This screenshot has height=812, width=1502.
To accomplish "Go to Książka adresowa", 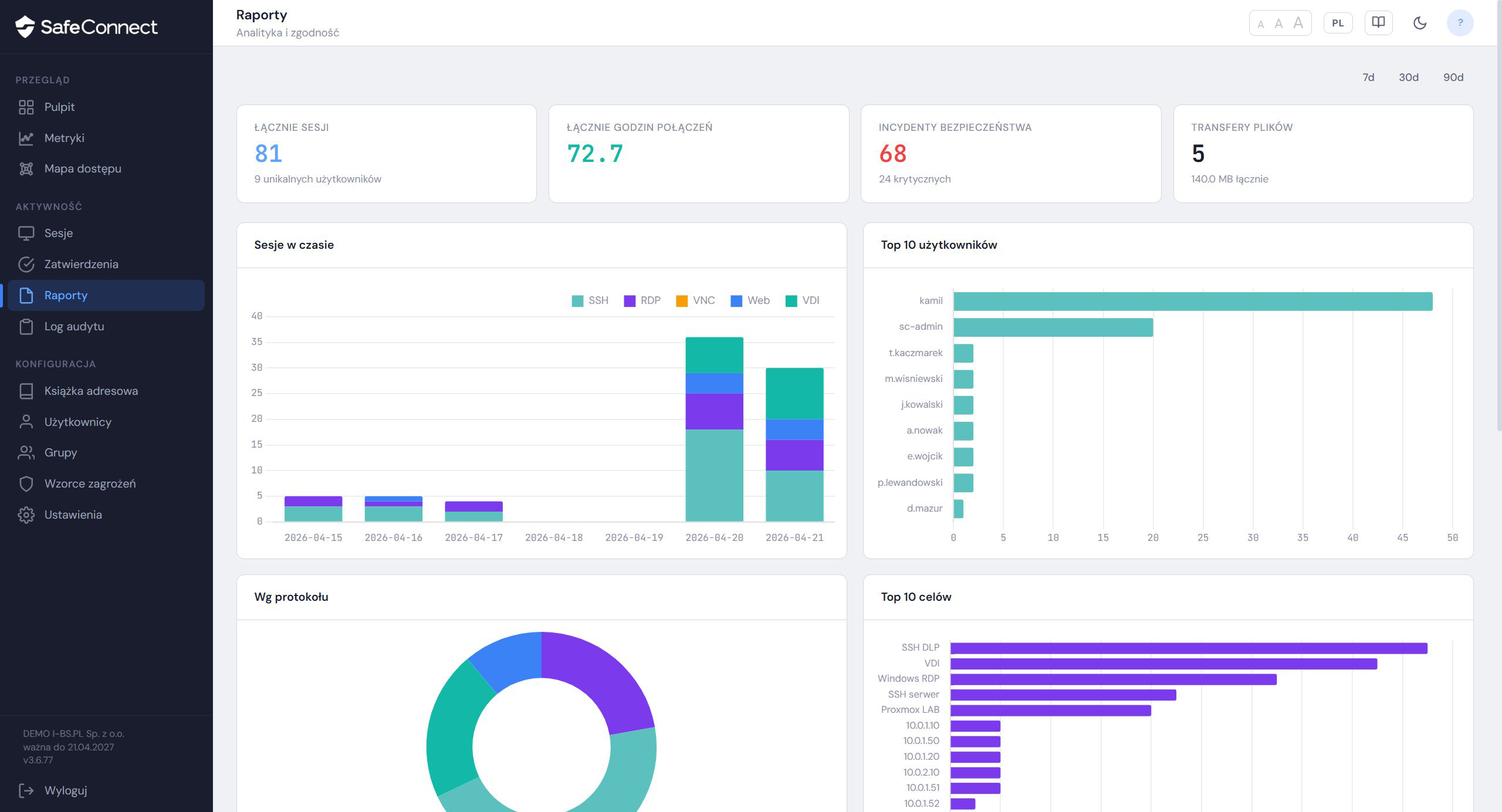I will coord(106,391).
